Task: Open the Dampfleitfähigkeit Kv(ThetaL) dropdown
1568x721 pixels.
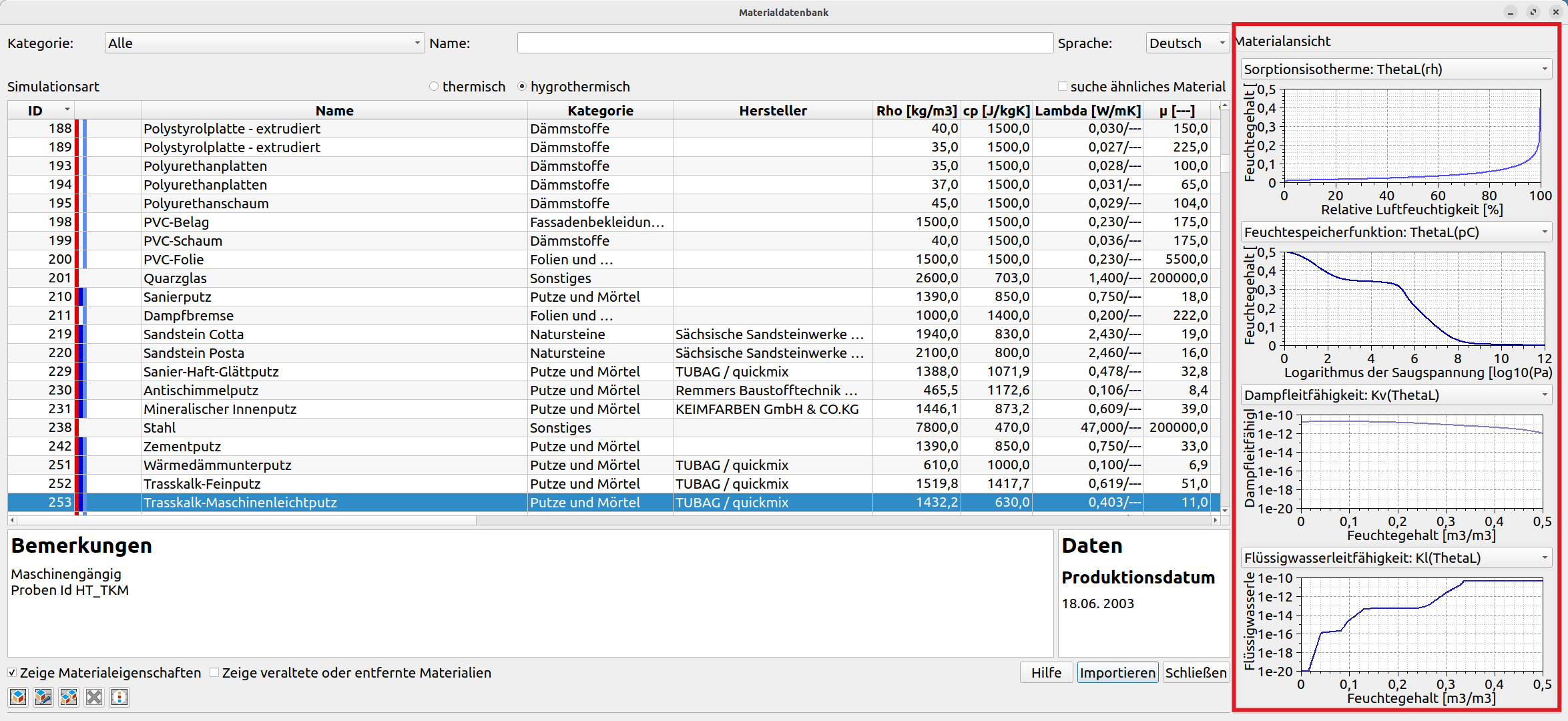Action: click(x=1396, y=395)
